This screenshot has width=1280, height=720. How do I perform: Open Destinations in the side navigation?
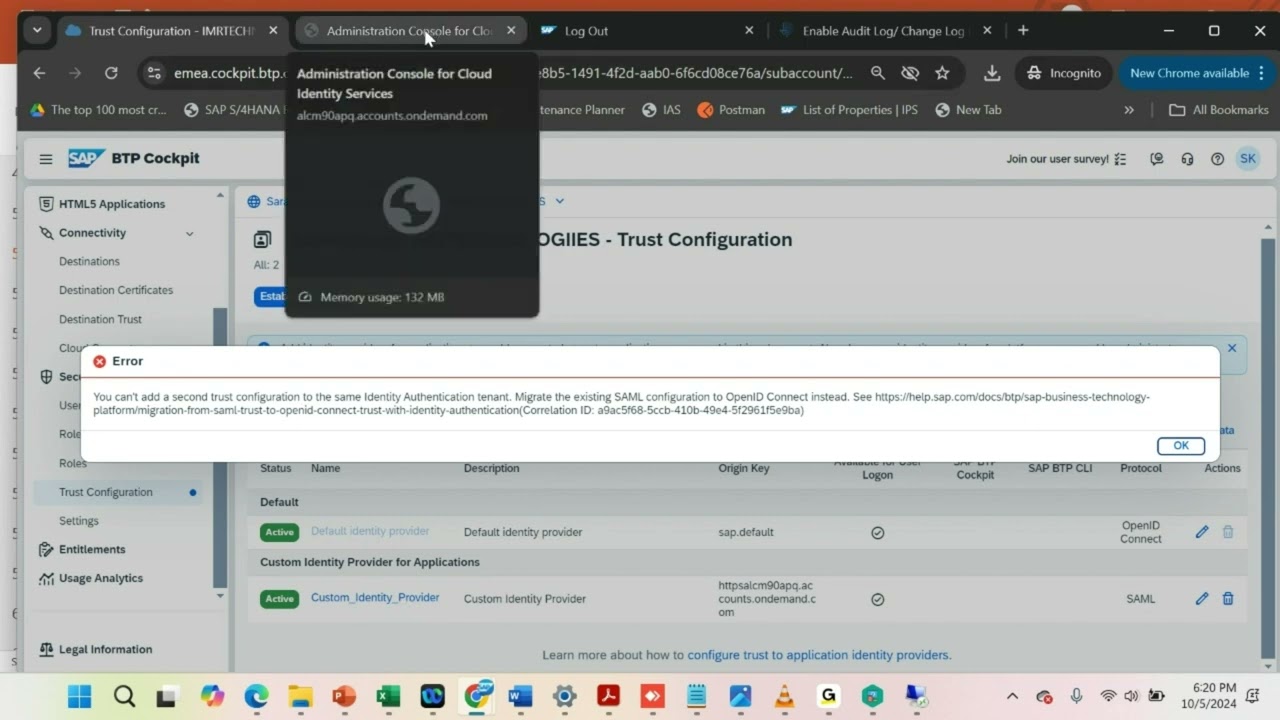click(89, 261)
